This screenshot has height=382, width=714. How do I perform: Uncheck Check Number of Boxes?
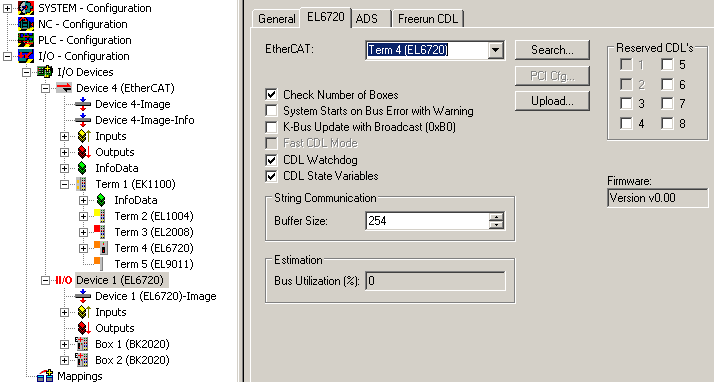(x=271, y=95)
